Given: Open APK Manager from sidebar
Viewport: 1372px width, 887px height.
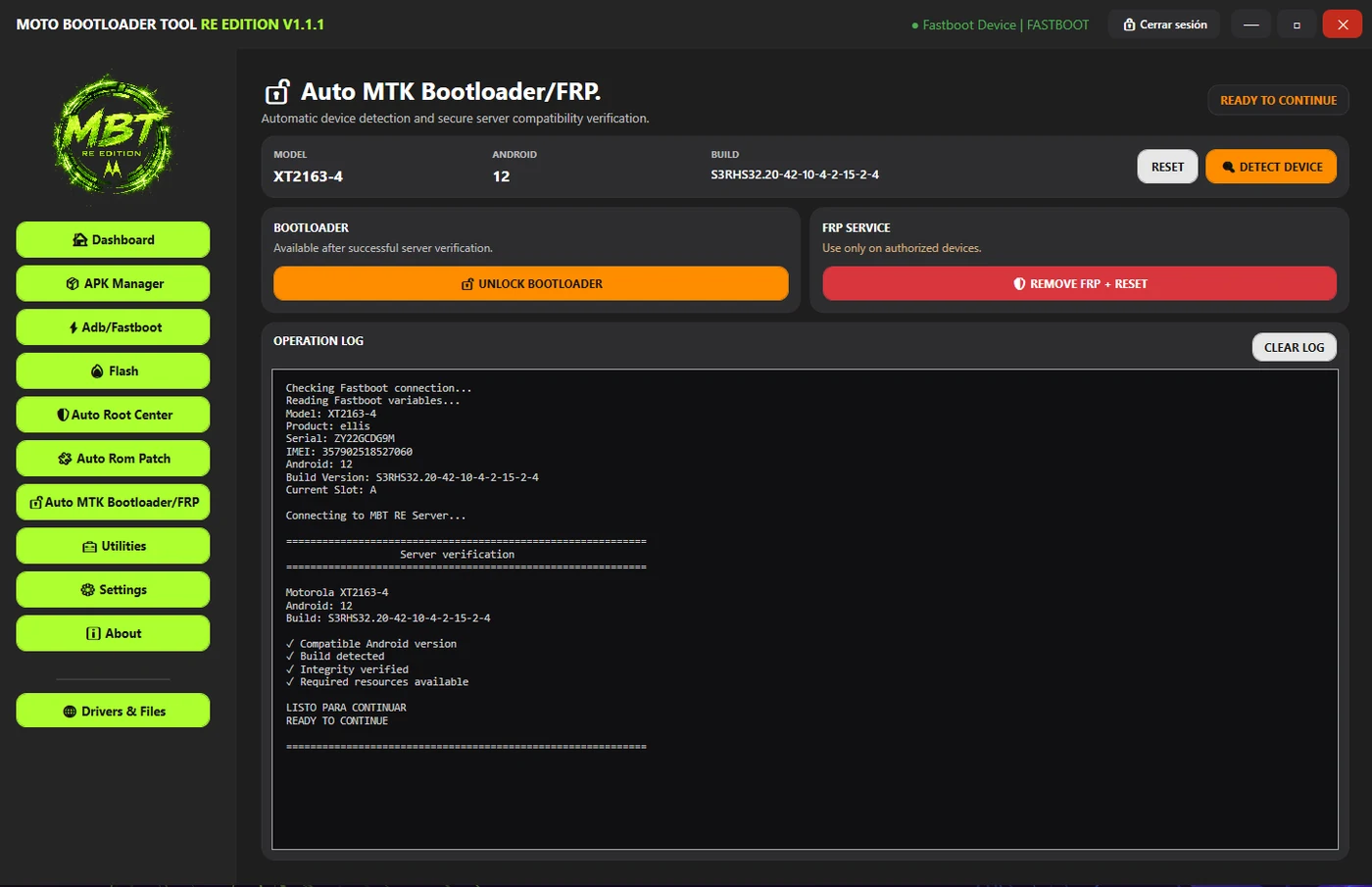Looking at the screenshot, I should pyautogui.click(x=113, y=283).
